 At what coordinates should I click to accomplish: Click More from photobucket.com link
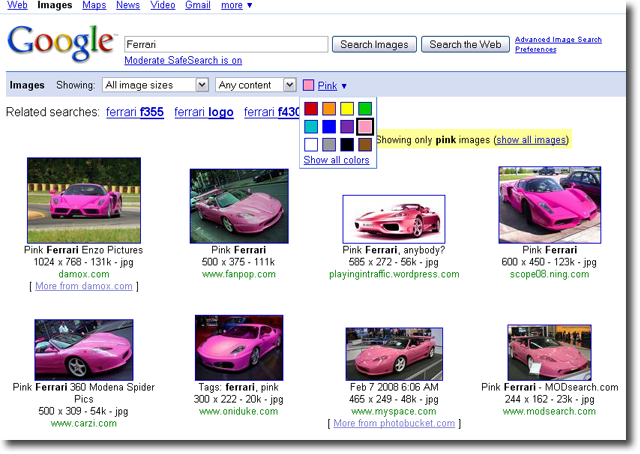(x=394, y=423)
